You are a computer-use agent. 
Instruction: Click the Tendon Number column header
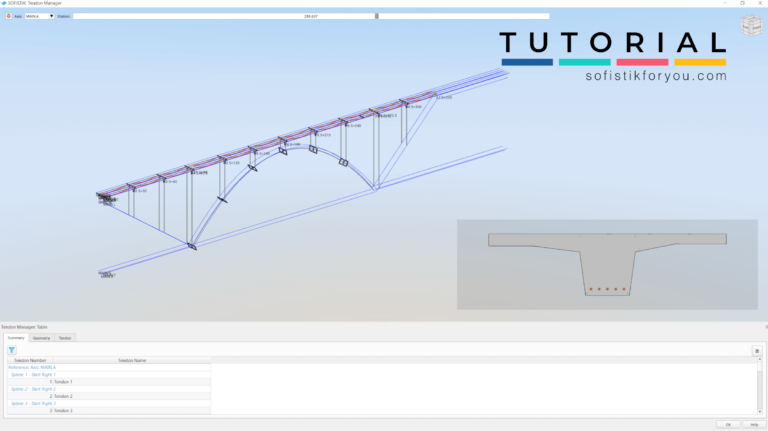(30, 360)
